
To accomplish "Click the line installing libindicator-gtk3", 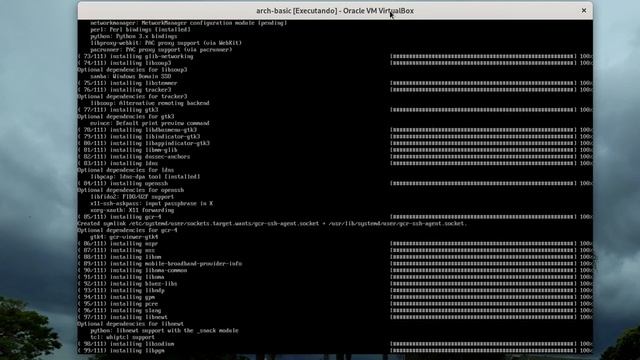I will tap(139, 136).
